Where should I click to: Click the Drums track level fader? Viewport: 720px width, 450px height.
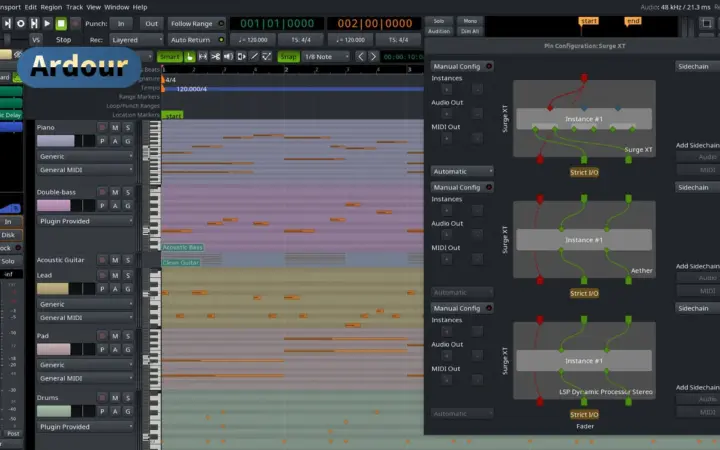tap(66, 411)
